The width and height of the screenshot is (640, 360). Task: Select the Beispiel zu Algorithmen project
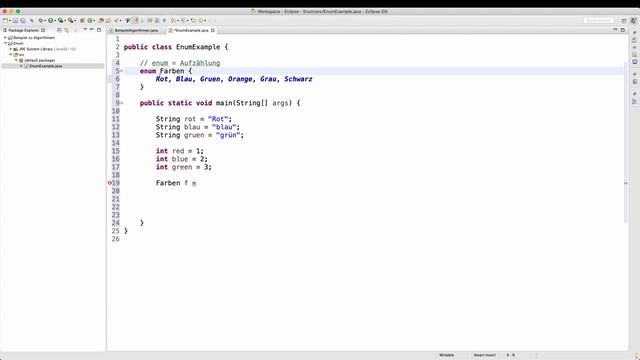(x=34, y=38)
